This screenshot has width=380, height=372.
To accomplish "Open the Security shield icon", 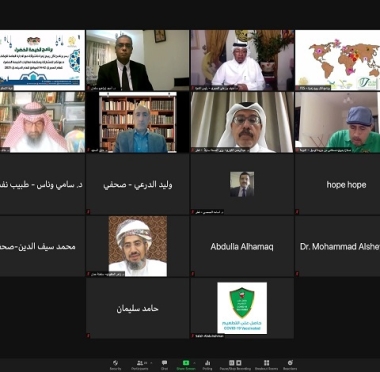I will click(x=115, y=363).
